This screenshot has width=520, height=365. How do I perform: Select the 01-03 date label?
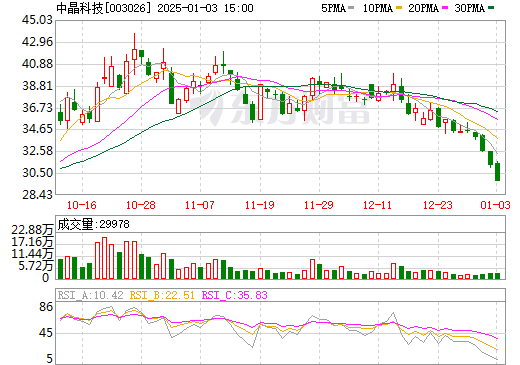(x=495, y=205)
